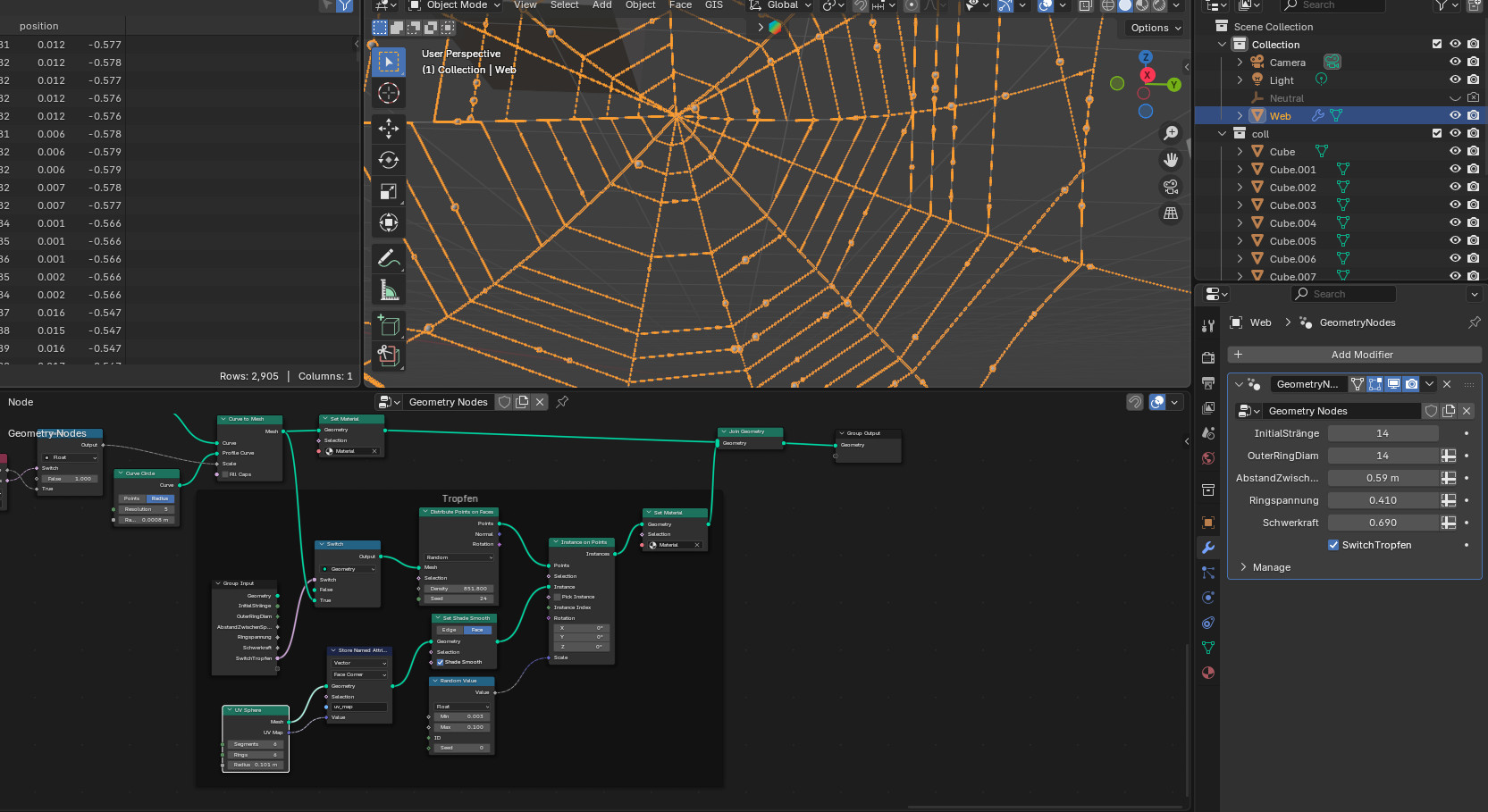Screen dimensions: 1488x812
Task: Choose the Move tool in the viewport
Action: pyautogui.click(x=388, y=129)
